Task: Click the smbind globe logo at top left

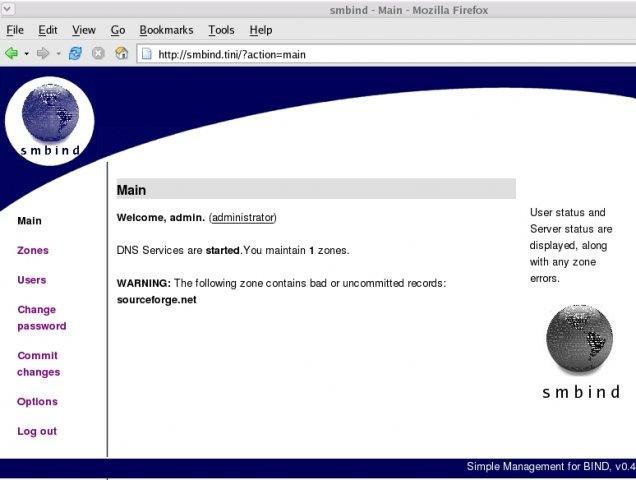Action: [x=50, y=121]
